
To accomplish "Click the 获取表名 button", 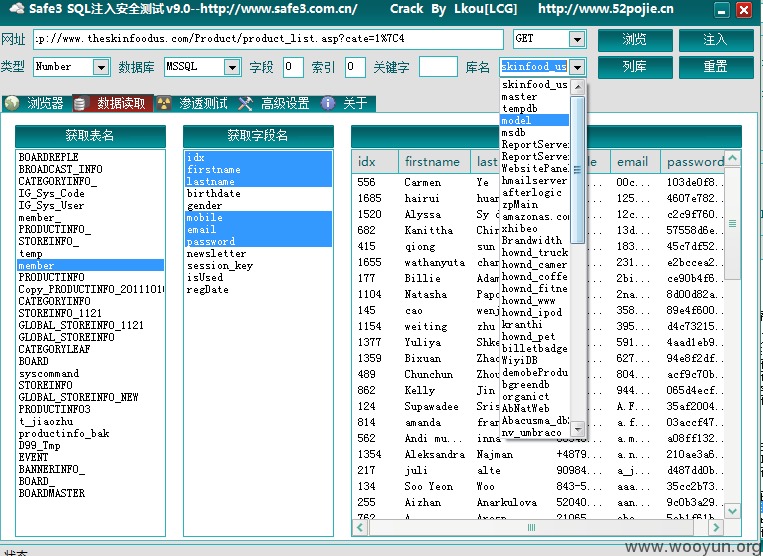I will [x=90, y=136].
